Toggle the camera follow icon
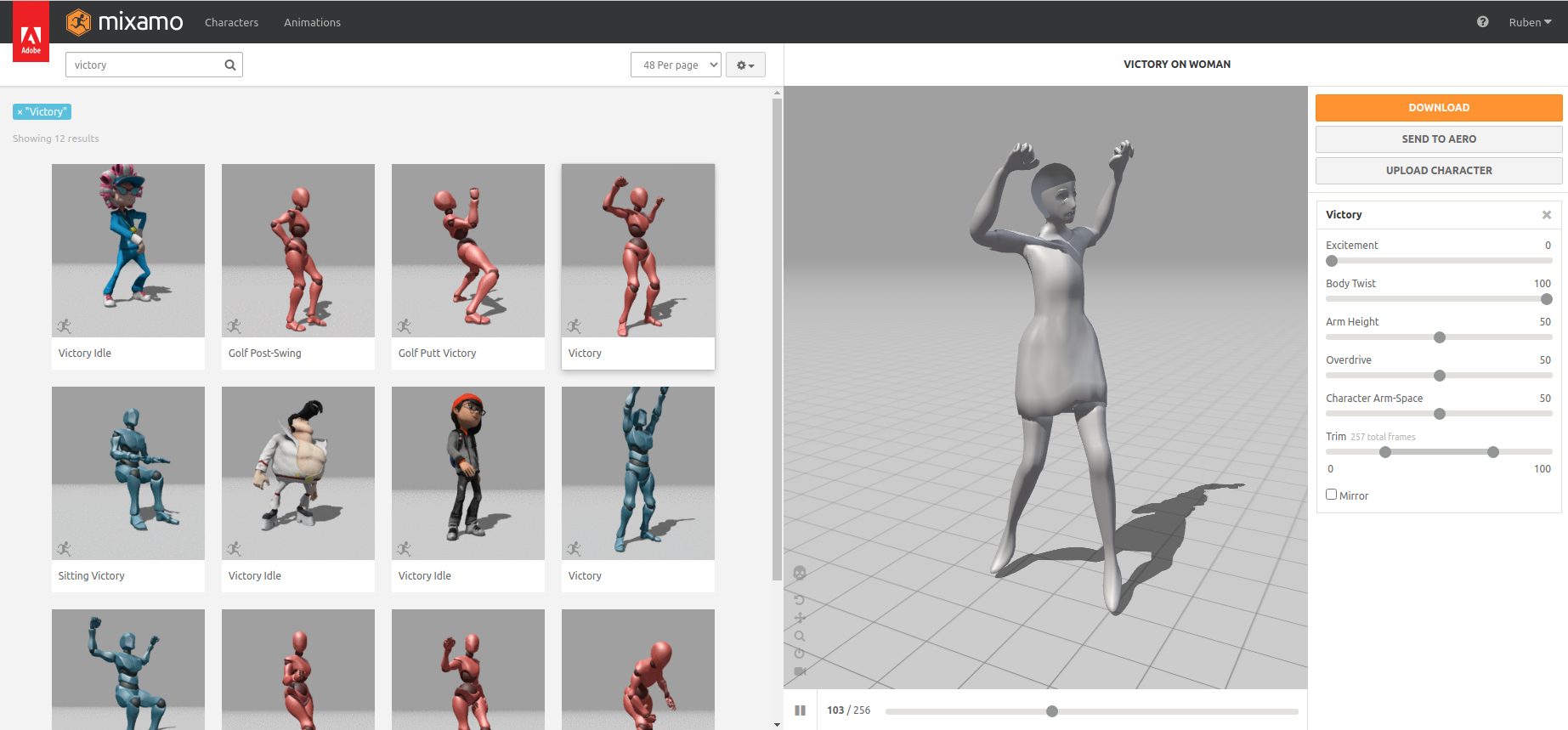The height and width of the screenshot is (730, 1568). pos(800,671)
